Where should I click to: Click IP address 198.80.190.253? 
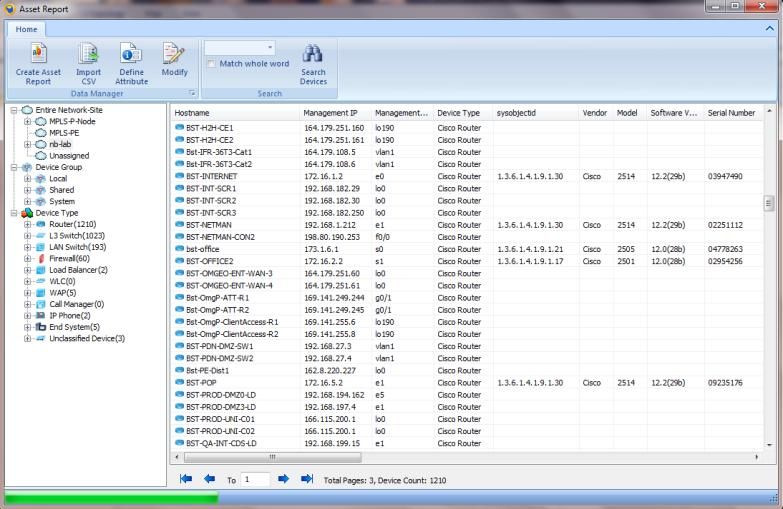click(x=332, y=237)
